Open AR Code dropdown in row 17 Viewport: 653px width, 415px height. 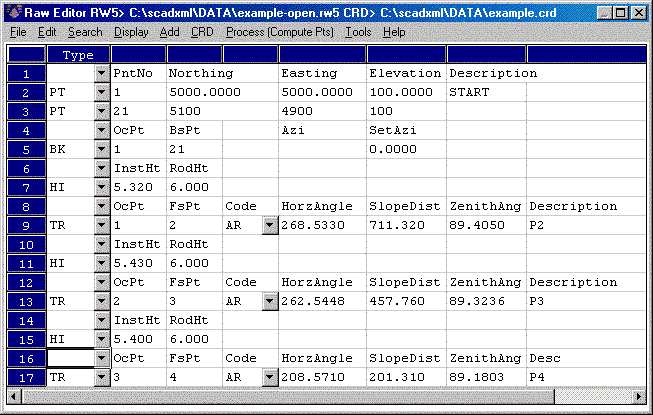[x=270, y=378]
